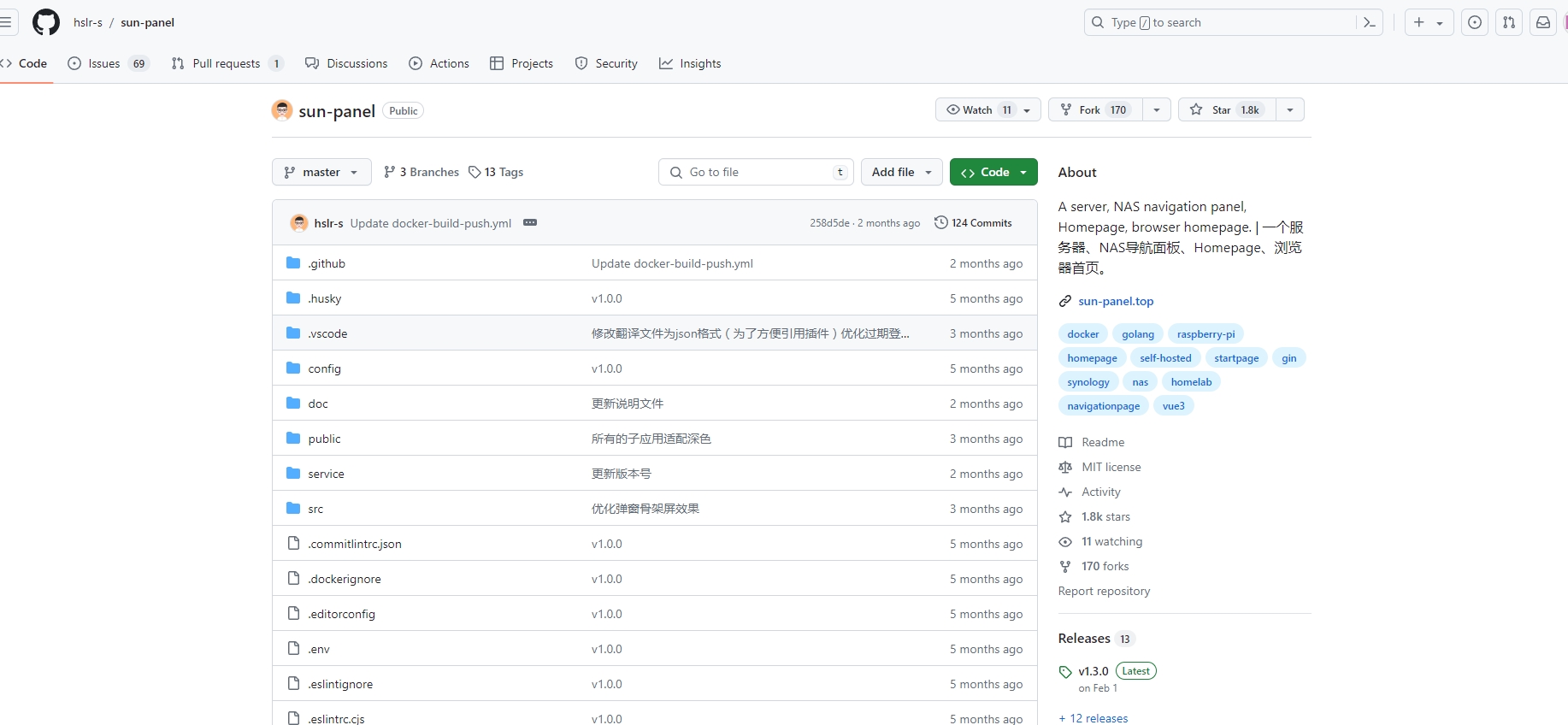Open the command palette icon in search
Image resolution: width=1568 pixels, height=725 pixels.
point(1369,22)
